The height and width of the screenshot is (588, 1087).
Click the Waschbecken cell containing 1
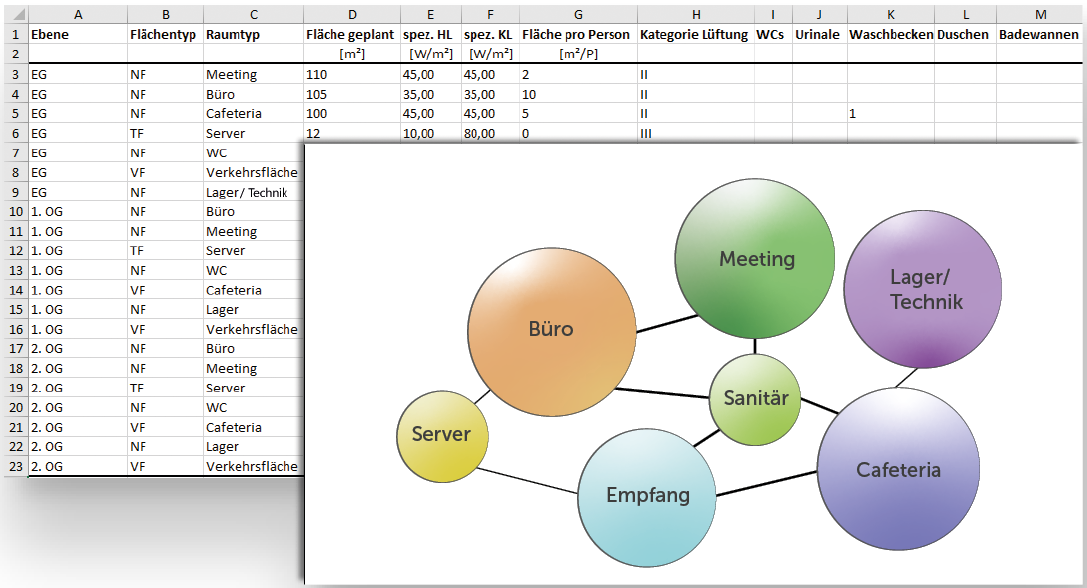point(890,113)
